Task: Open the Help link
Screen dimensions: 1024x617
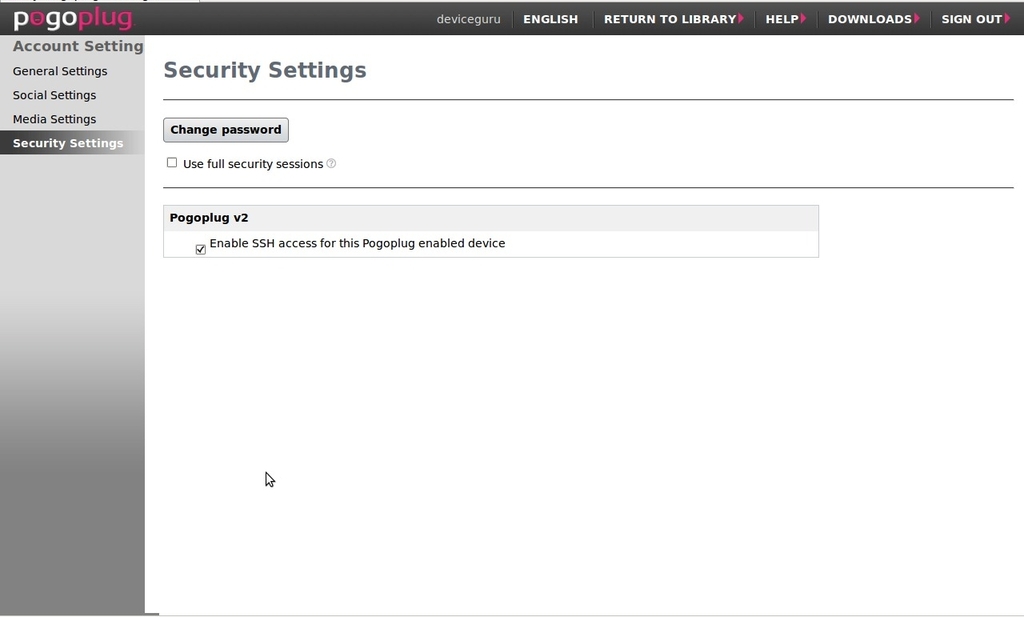Action: [782, 19]
